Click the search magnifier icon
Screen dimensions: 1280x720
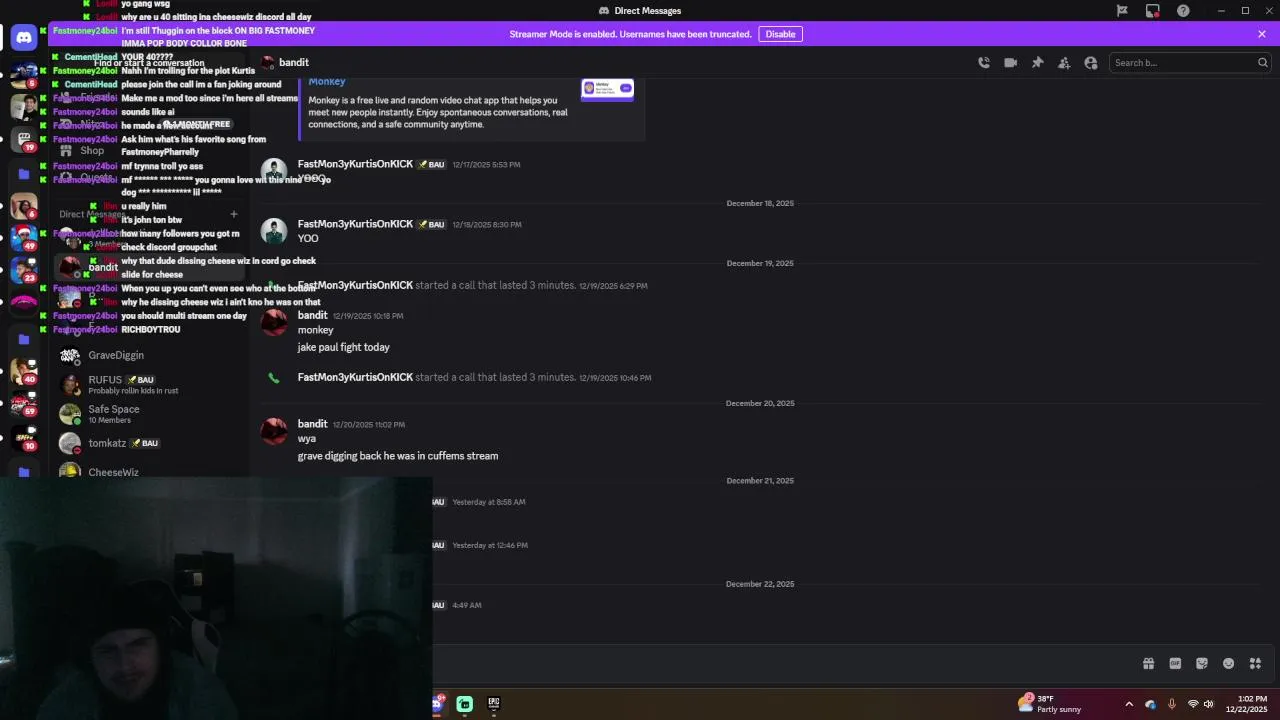pos(1262,62)
